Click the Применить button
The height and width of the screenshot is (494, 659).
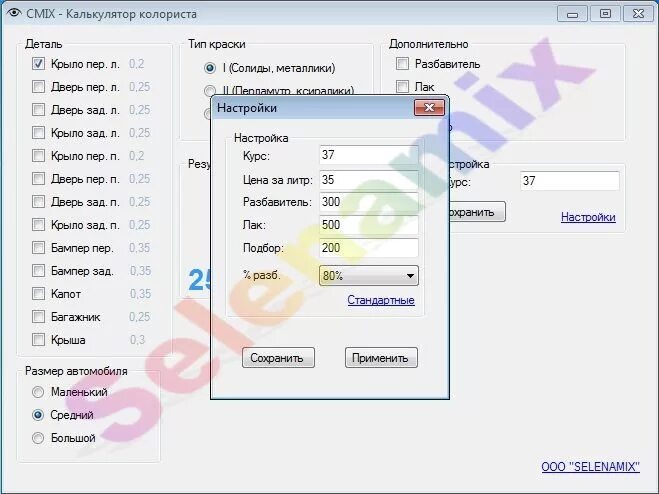click(x=381, y=358)
